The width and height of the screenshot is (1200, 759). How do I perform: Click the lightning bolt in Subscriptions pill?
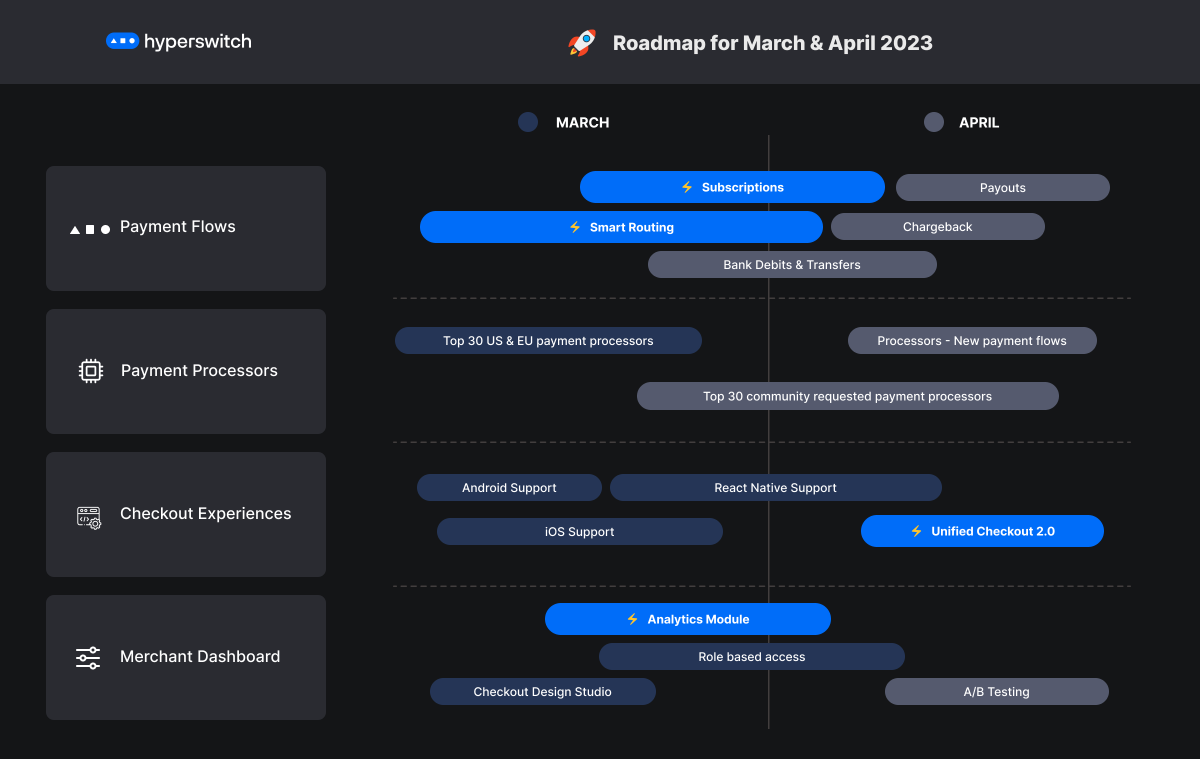point(687,187)
